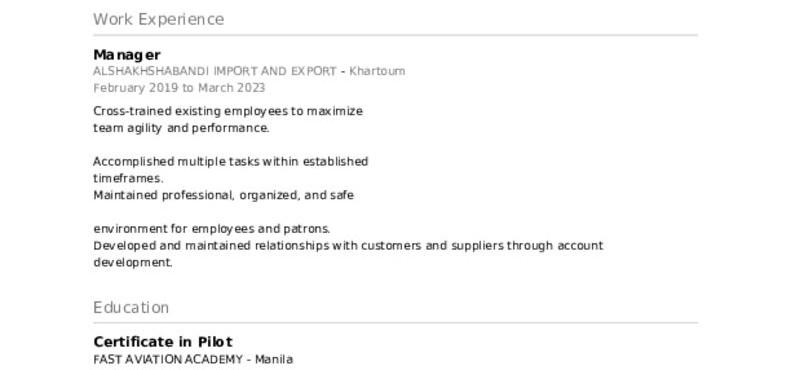
Task: Click the word development
Action: click(x=133, y=262)
